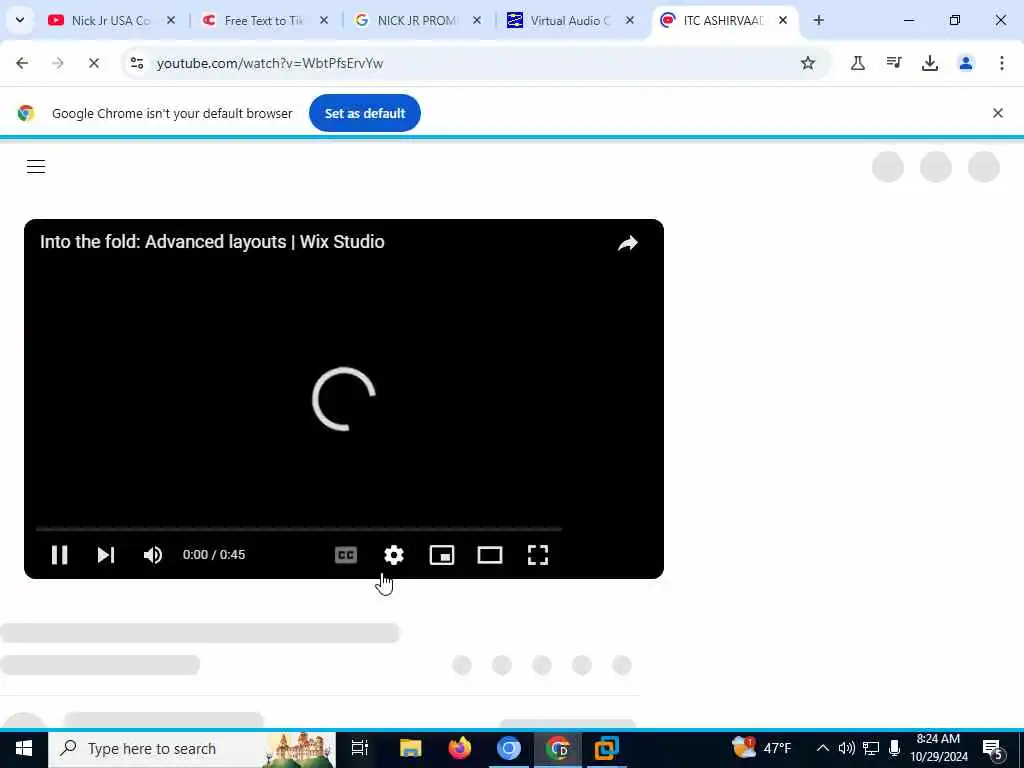1024x768 pixels.
Task: Switch to theater mode
Action: (x=490, y=555)
